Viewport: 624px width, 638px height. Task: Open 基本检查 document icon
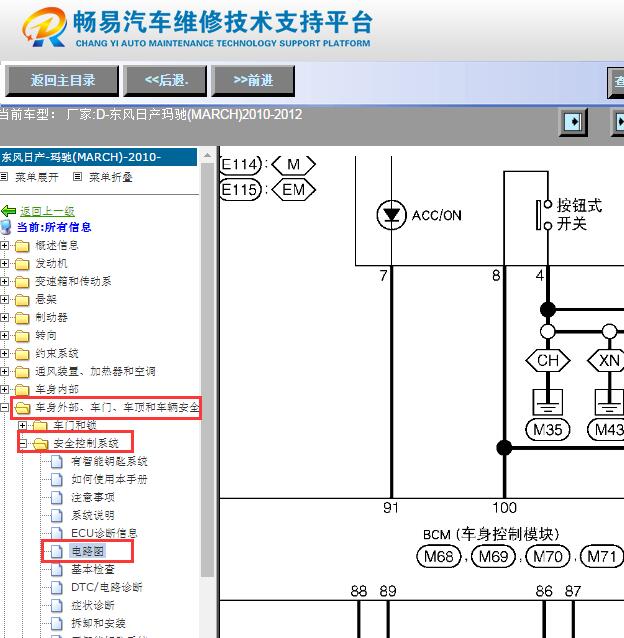point(57,569)
